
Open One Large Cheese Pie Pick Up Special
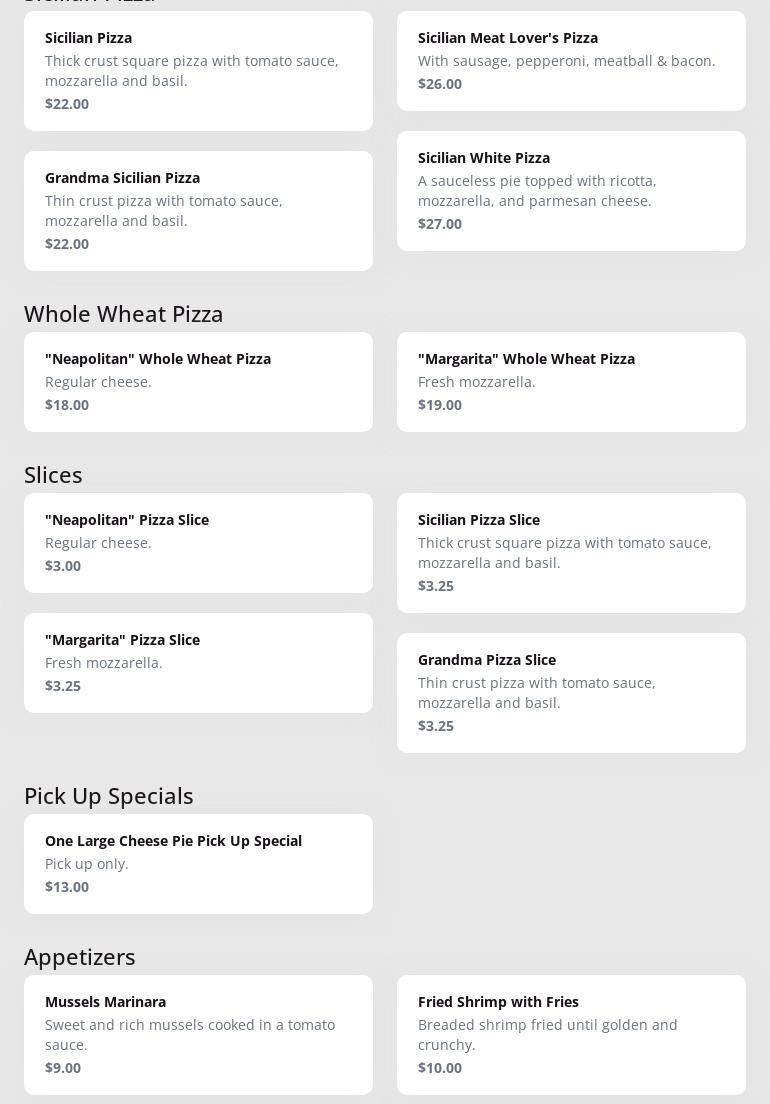coord(198,863)
